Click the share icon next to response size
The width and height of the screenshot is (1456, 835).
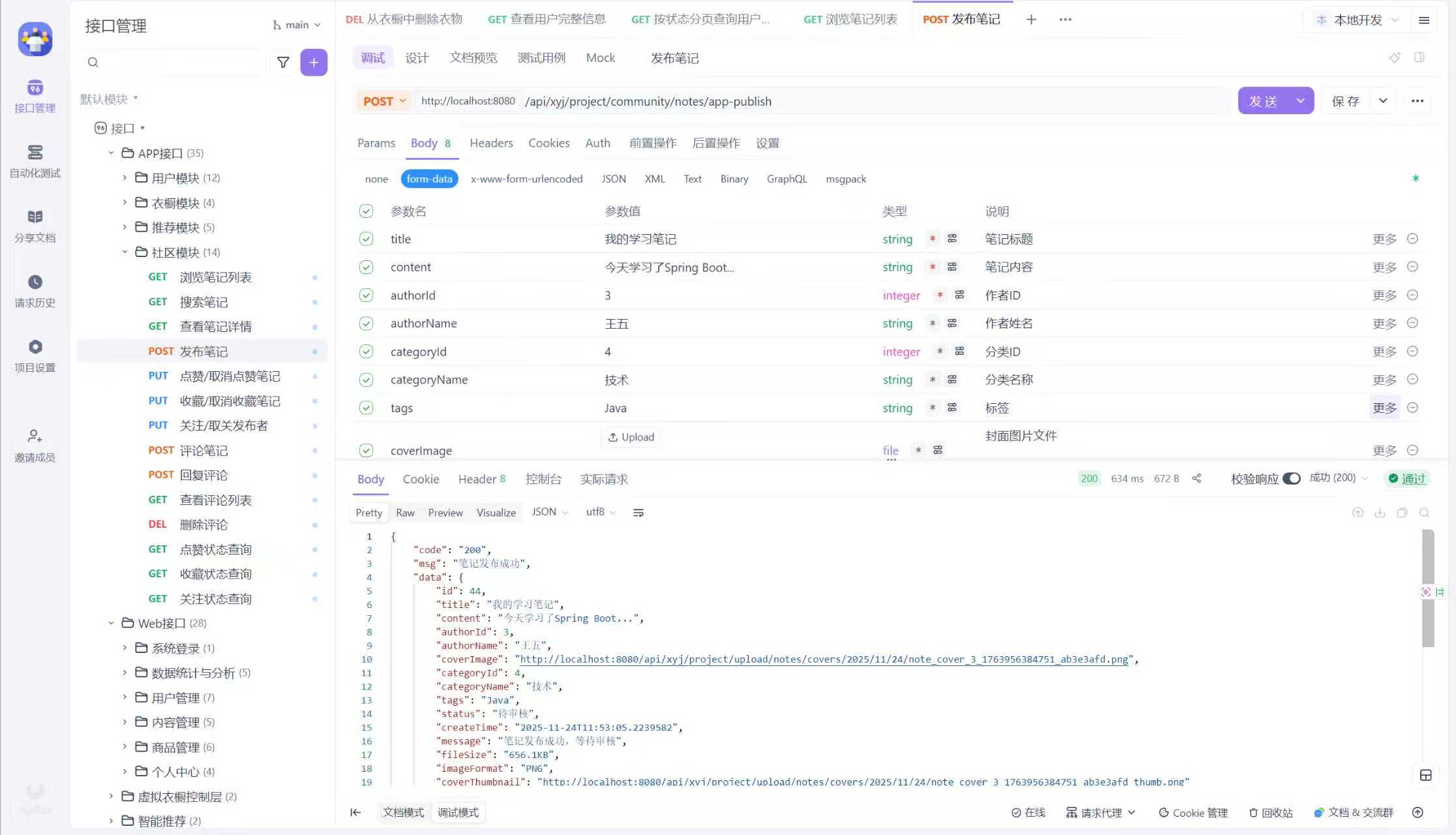point(1196,478)
